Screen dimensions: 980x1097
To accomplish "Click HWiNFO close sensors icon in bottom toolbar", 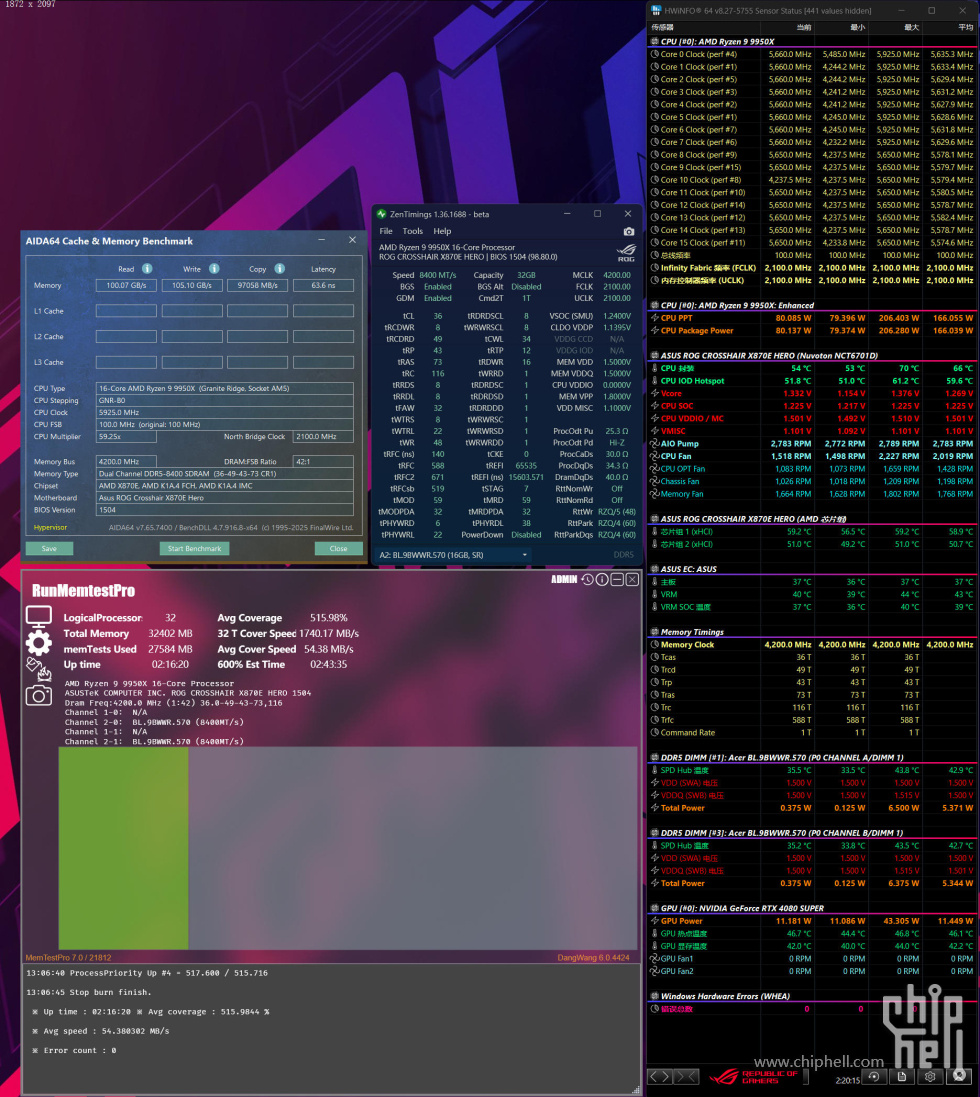I will click(959, 1076).
